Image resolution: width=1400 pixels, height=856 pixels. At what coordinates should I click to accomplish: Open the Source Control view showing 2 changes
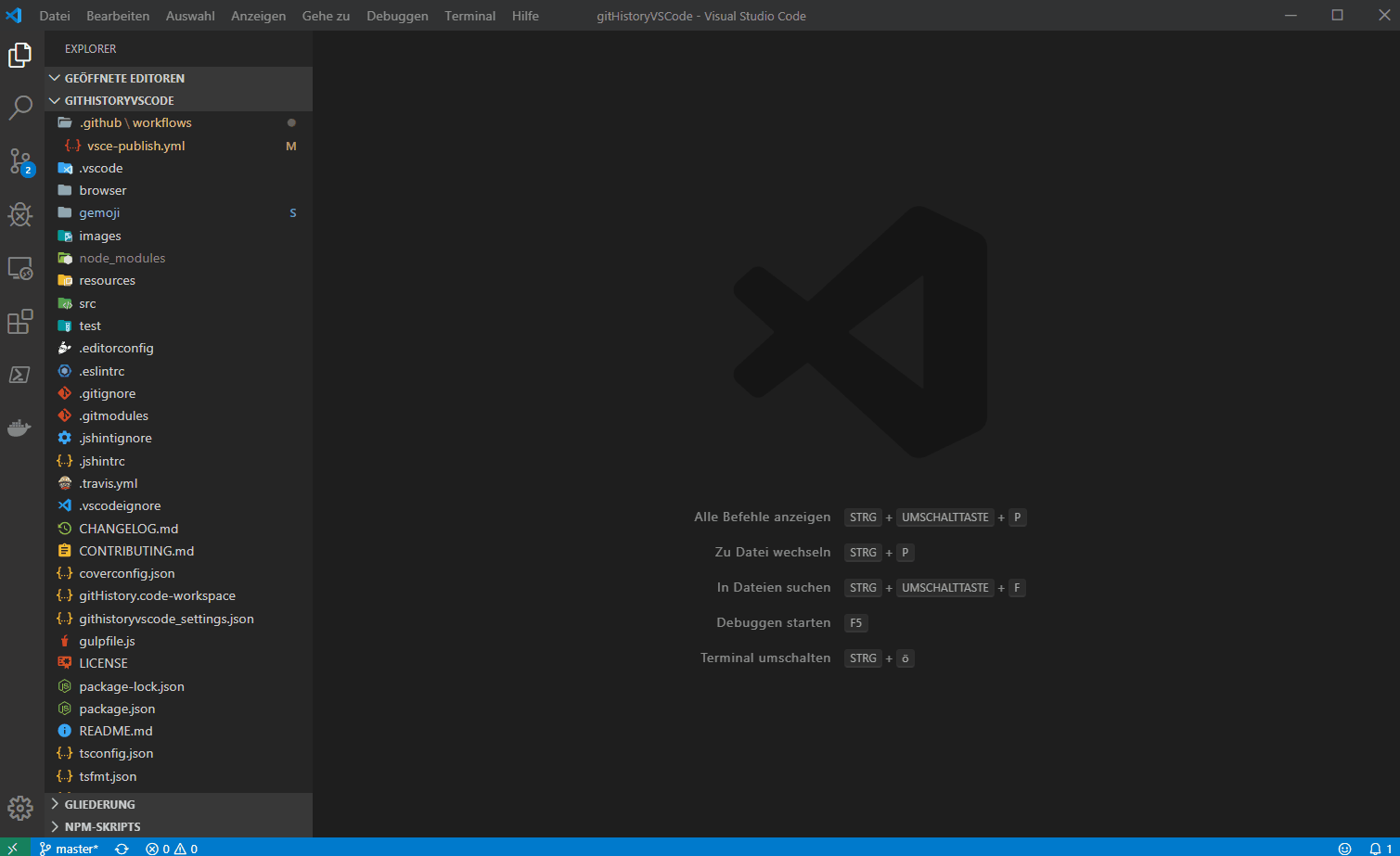(x=19, y=161)
